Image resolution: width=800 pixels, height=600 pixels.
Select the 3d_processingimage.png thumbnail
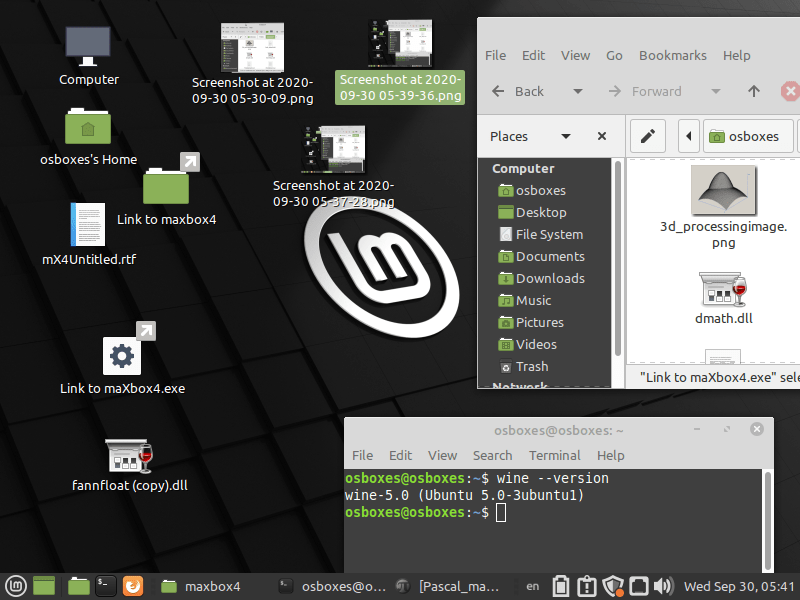[x=723, y=190]
